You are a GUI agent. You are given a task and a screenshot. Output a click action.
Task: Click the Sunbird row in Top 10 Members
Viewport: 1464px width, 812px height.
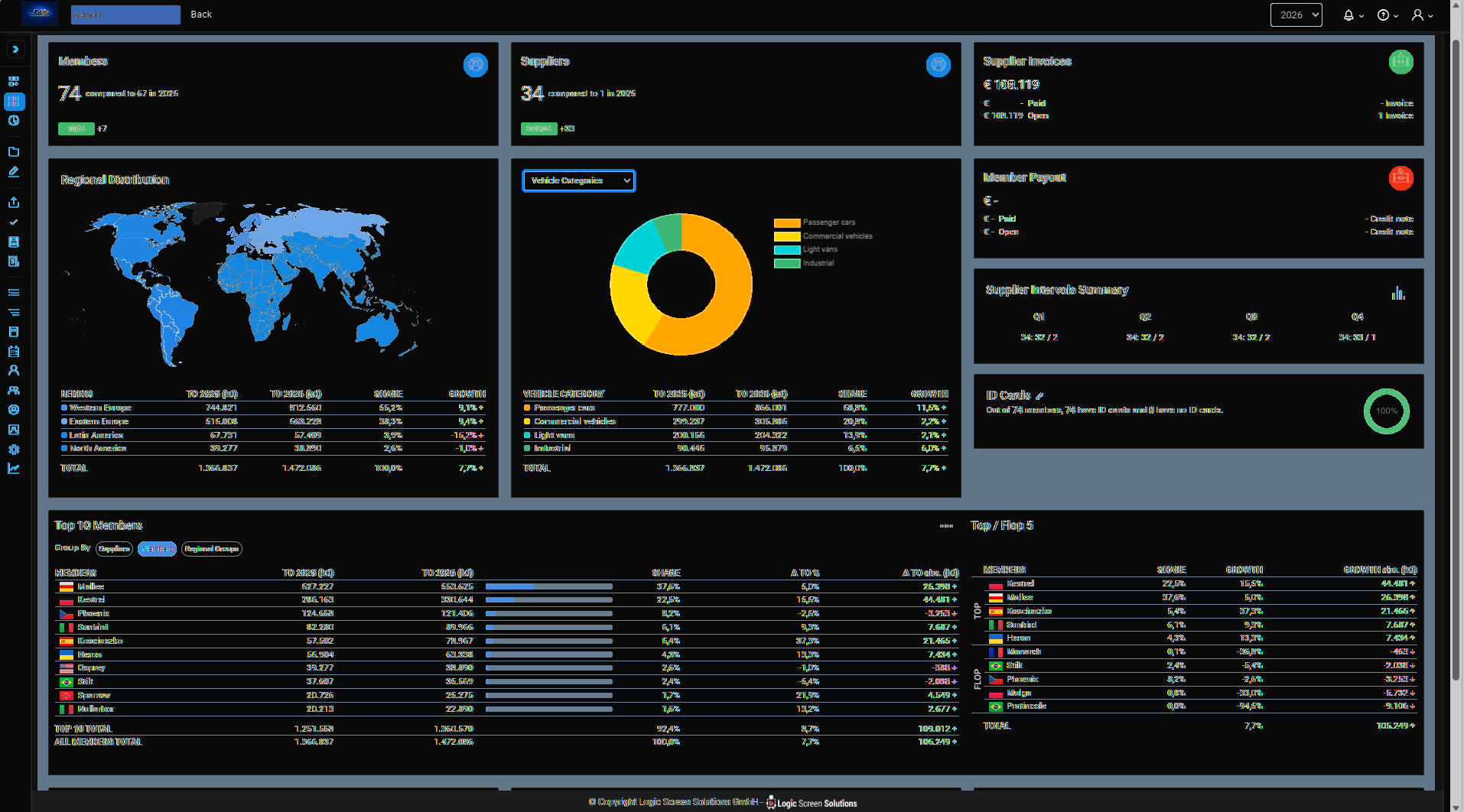506,628
